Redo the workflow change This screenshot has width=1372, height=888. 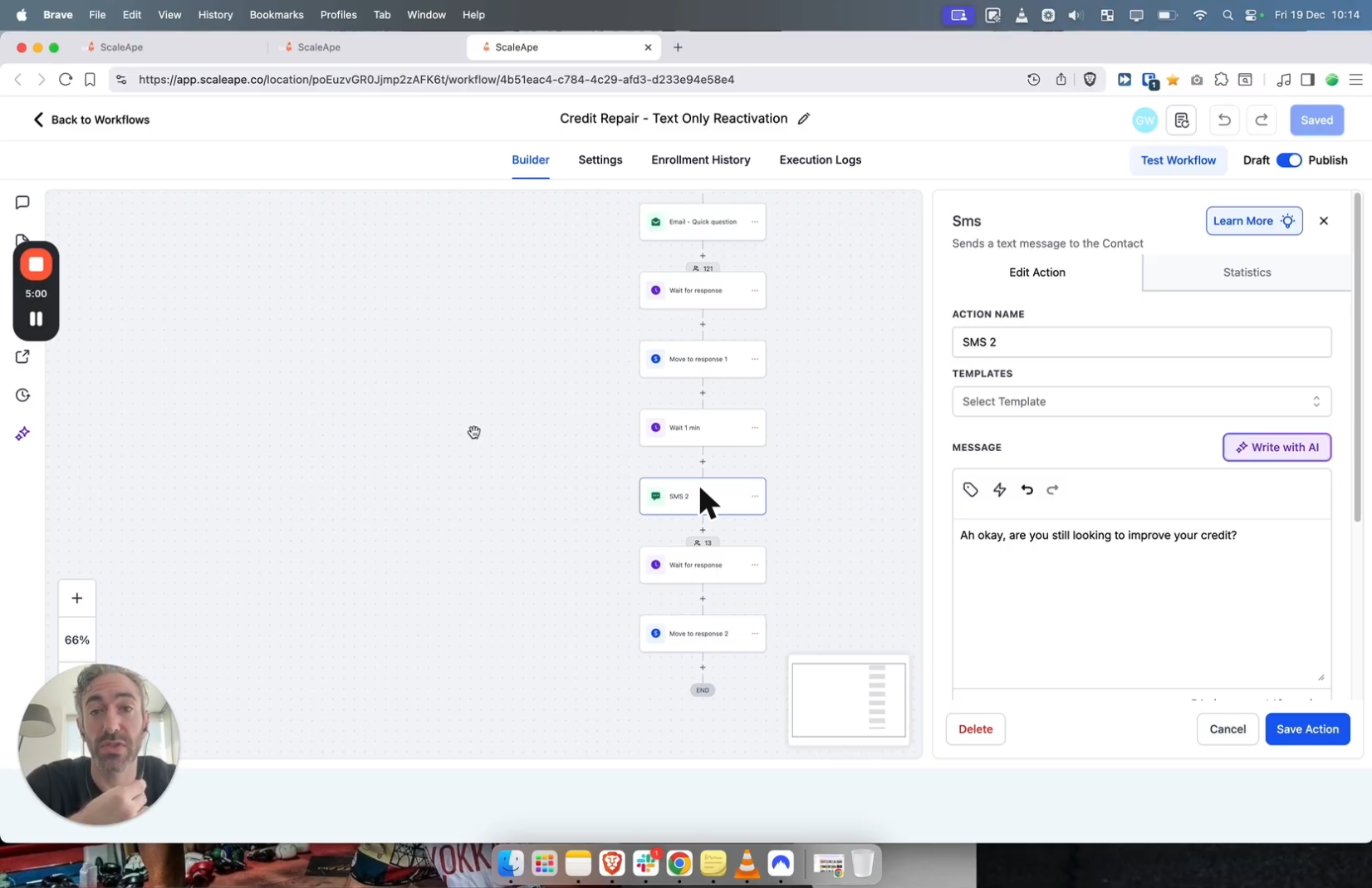pos(1262,120)
